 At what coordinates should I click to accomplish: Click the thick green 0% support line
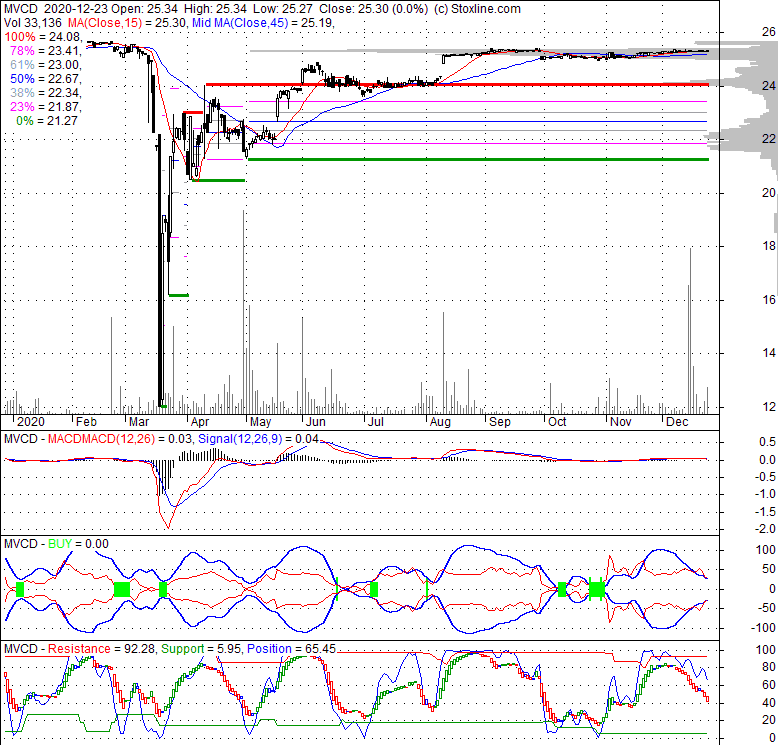[x=478, y=160]
